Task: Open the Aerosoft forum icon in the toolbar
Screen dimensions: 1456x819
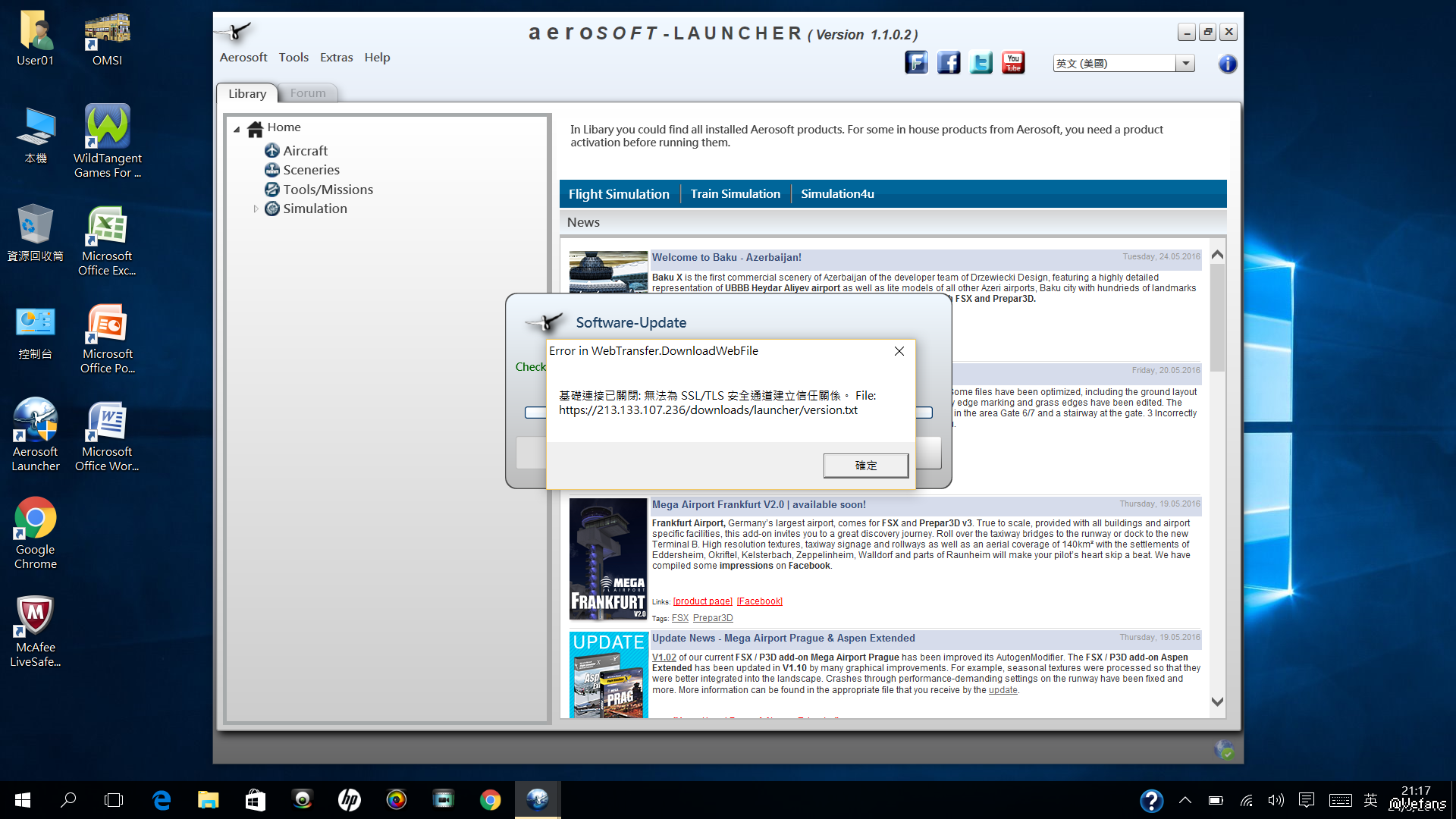Action: point(916,63)
